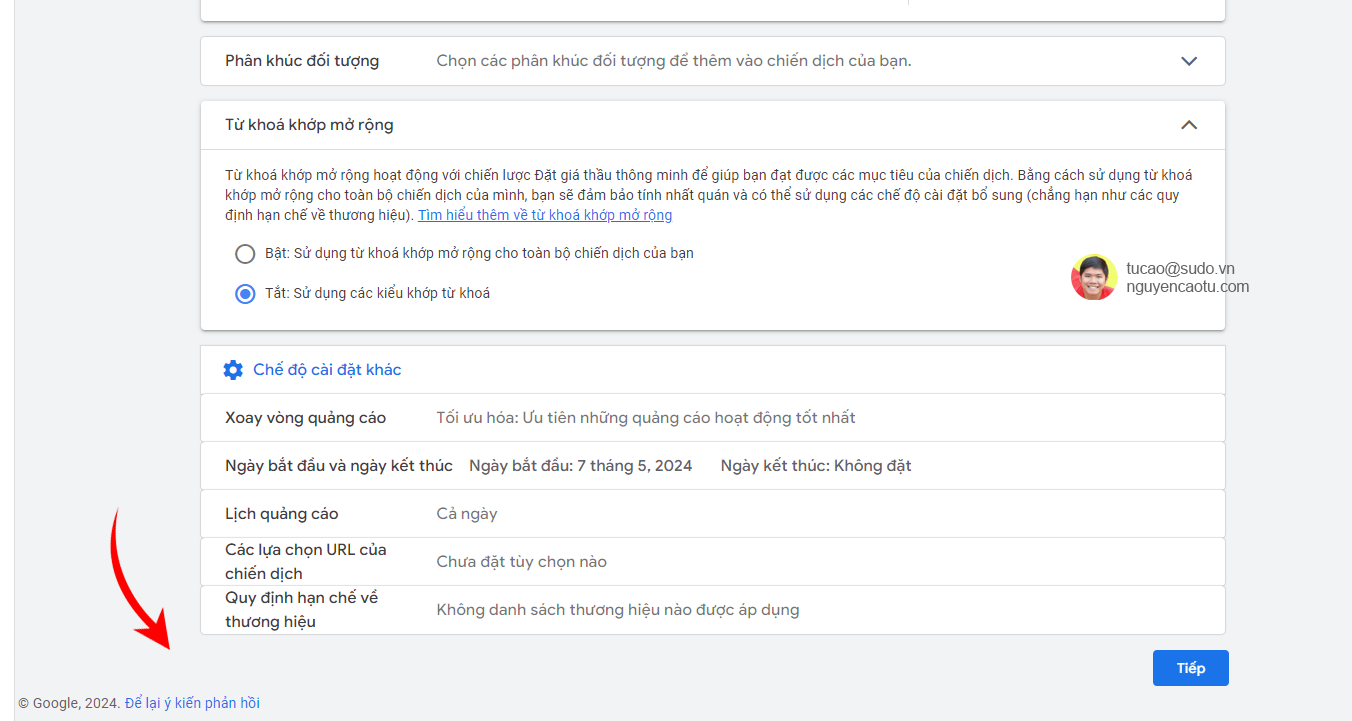Expand the Phân khúc đối tượng section

1188,61
